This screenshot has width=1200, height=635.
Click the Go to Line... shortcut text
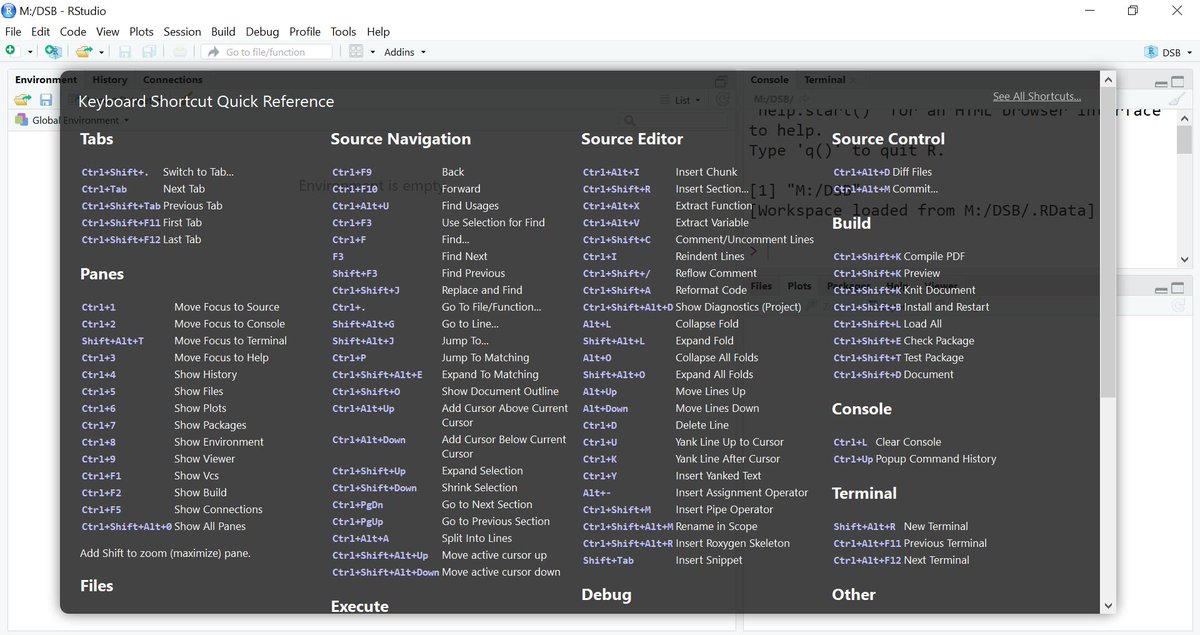[470, 324]
